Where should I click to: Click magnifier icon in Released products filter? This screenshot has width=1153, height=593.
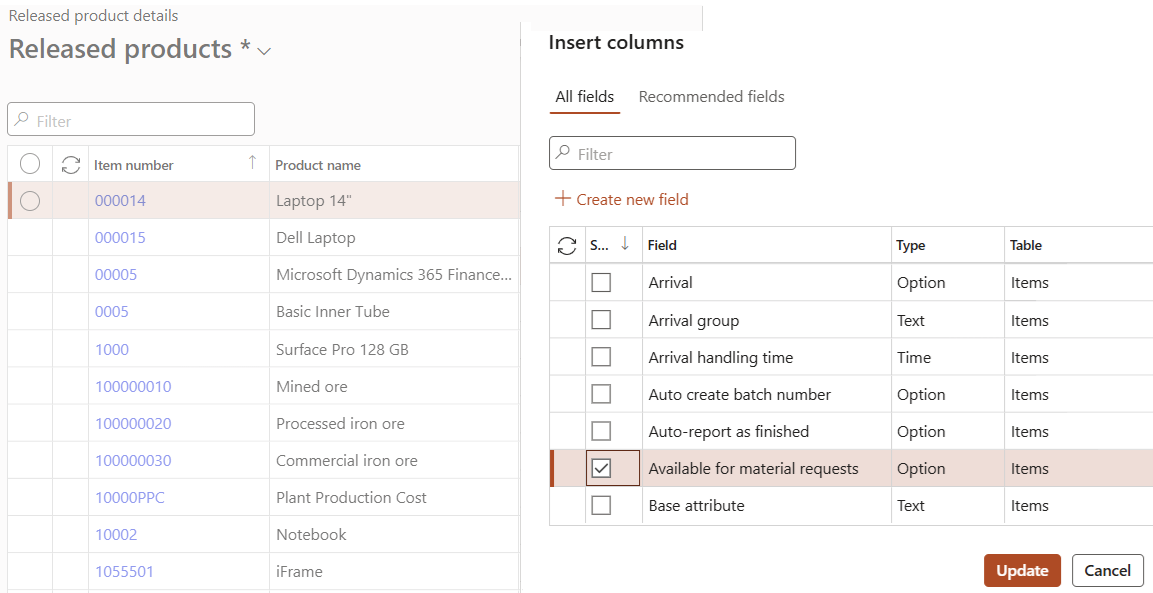[22, 121]
